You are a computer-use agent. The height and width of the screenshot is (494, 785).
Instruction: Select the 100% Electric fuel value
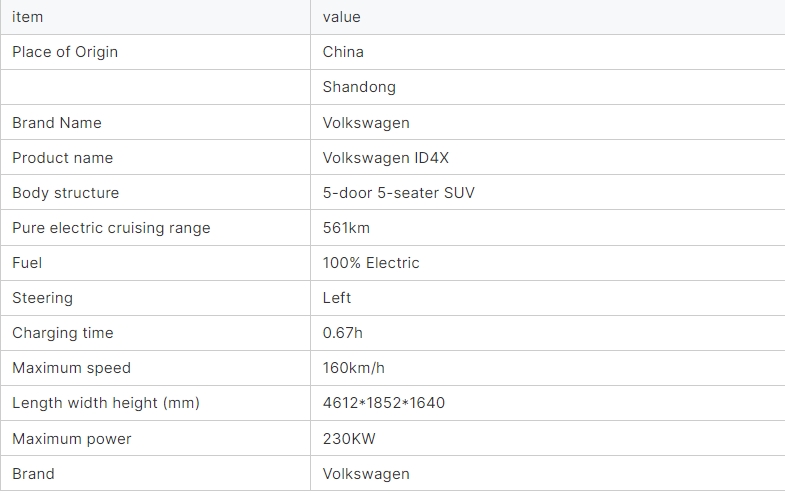click(x=371, y=263)
